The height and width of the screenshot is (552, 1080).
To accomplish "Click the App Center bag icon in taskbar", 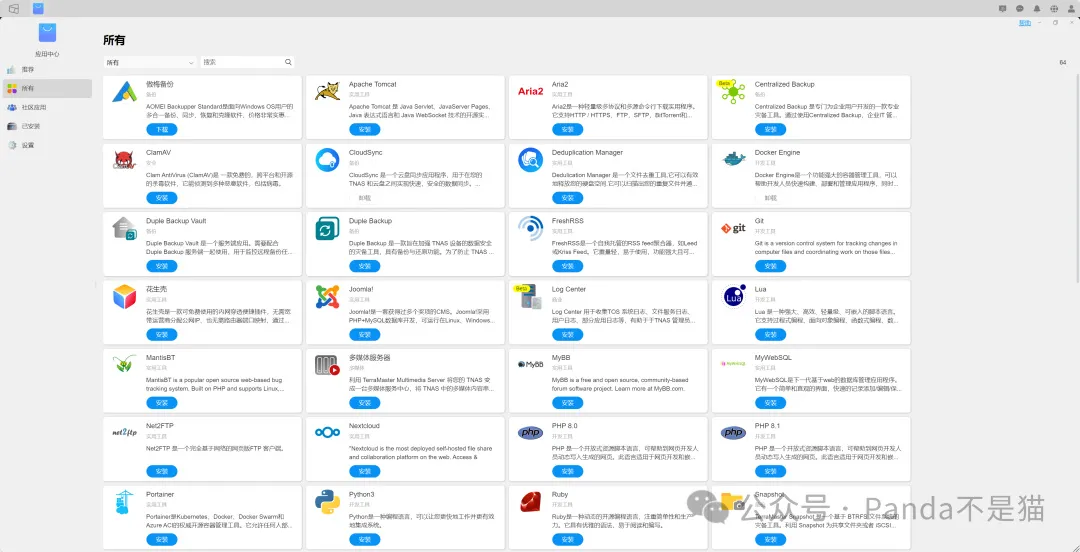I will click(38, 8).
